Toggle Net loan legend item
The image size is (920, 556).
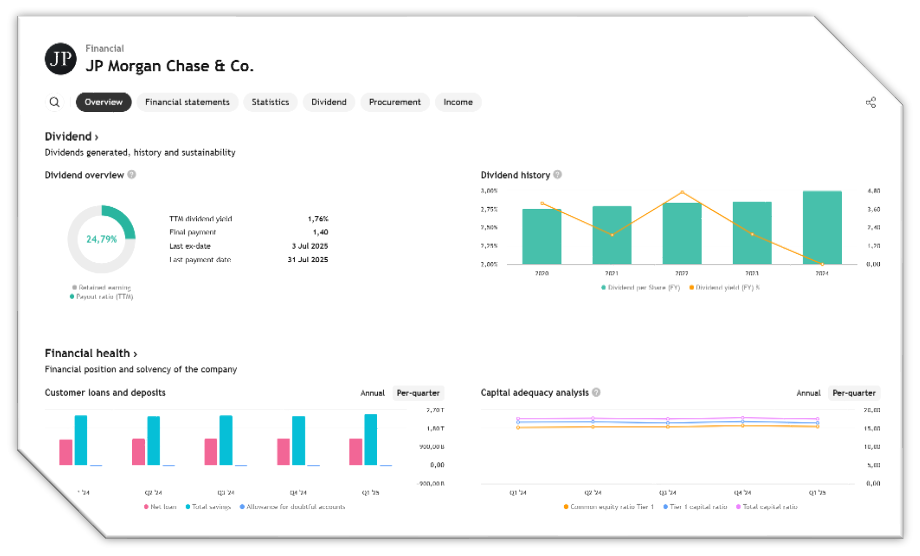160,507
